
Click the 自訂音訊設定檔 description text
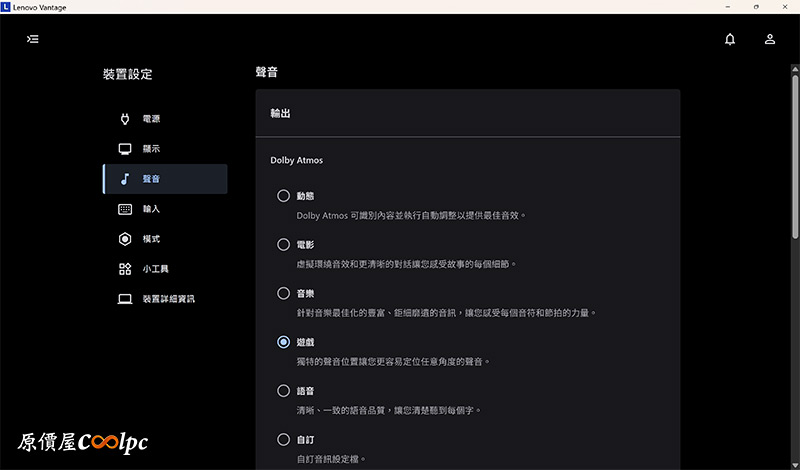(x=332, y=459)
